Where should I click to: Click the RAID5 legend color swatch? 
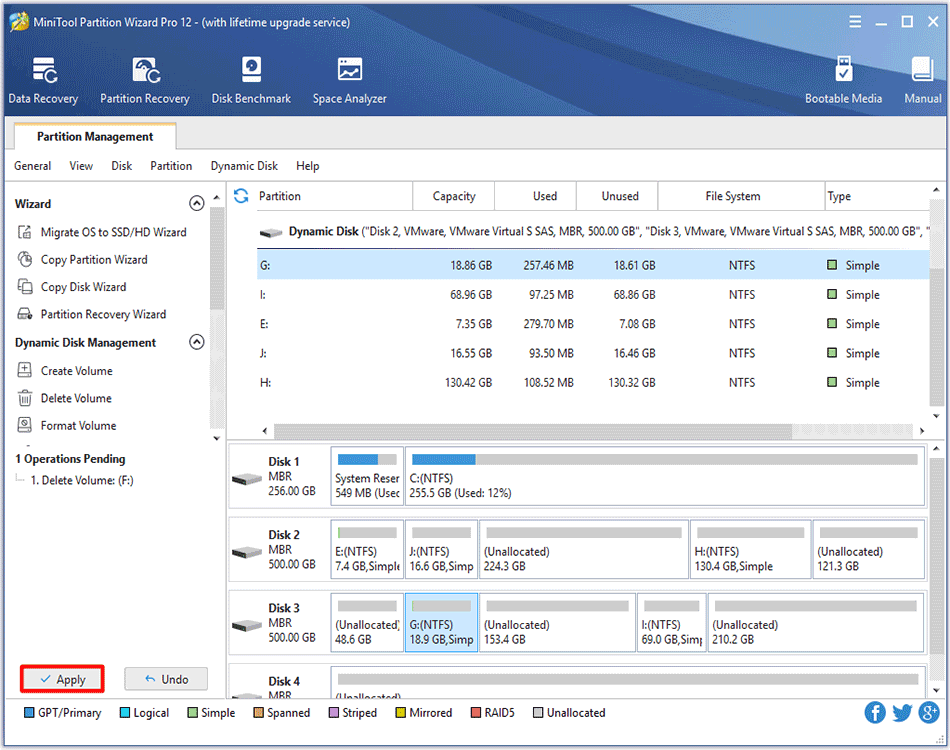pyautogui.click(x=476, y=712)
